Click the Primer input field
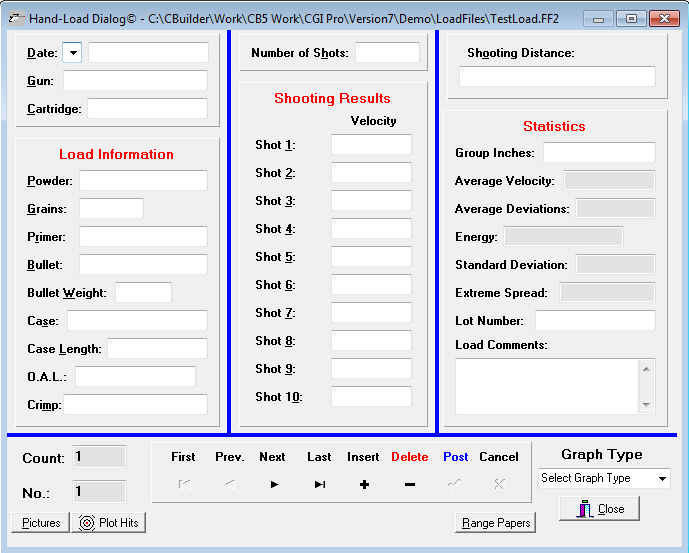 [x=143, y=236]
